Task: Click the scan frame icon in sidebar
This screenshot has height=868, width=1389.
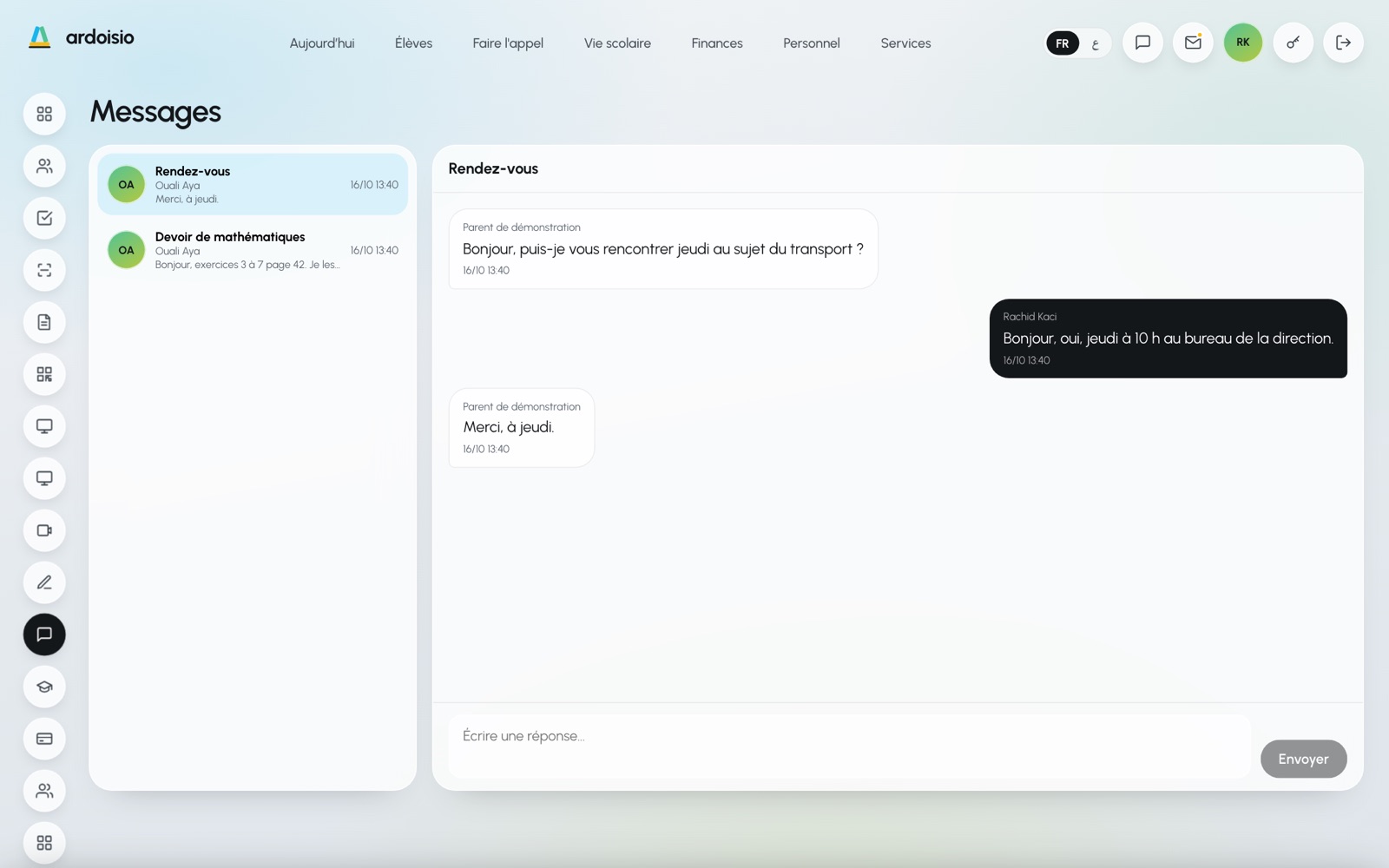Action: 44,270
